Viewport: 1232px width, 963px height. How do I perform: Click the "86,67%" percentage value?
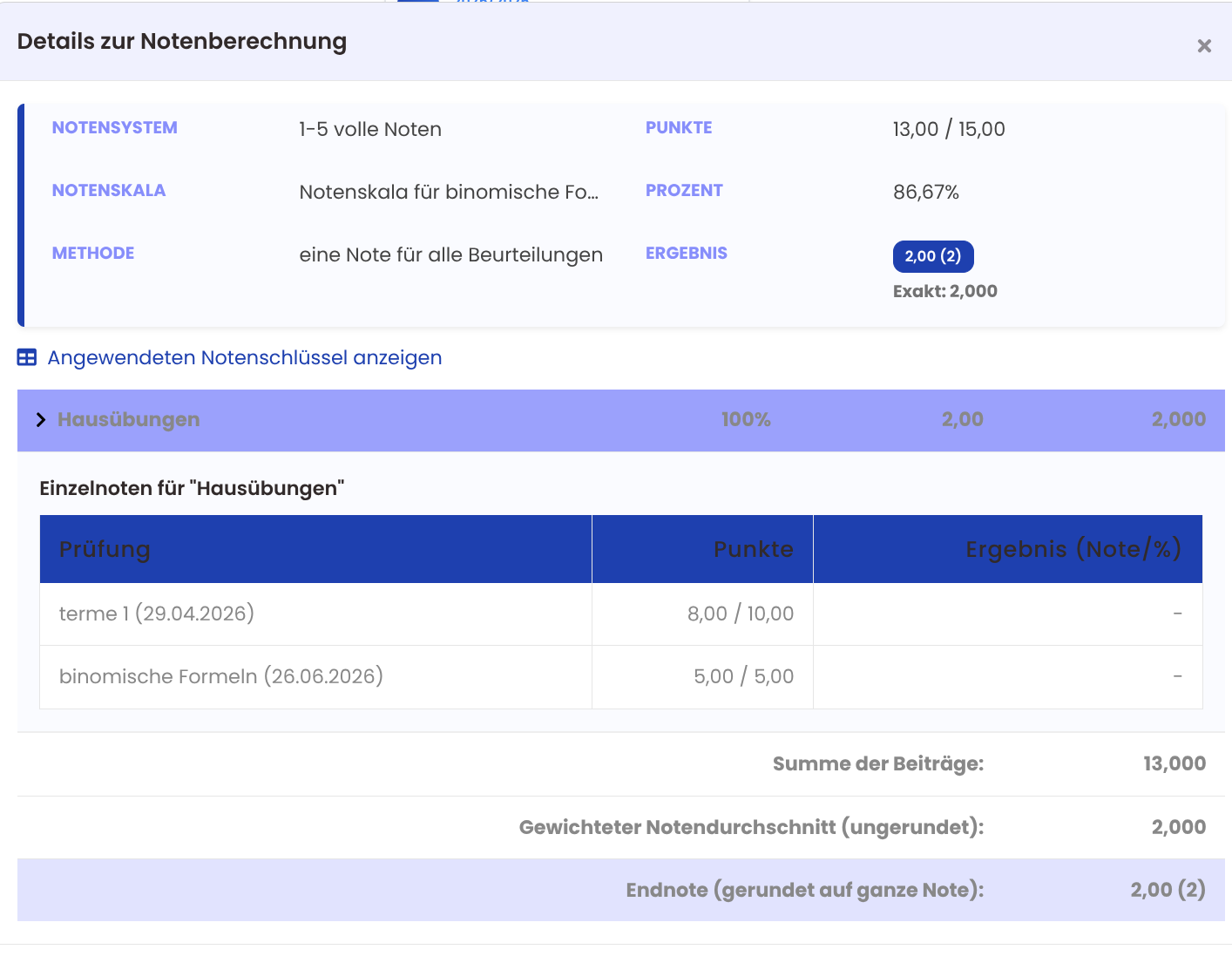pyautogui.click(x=926, y=192)
